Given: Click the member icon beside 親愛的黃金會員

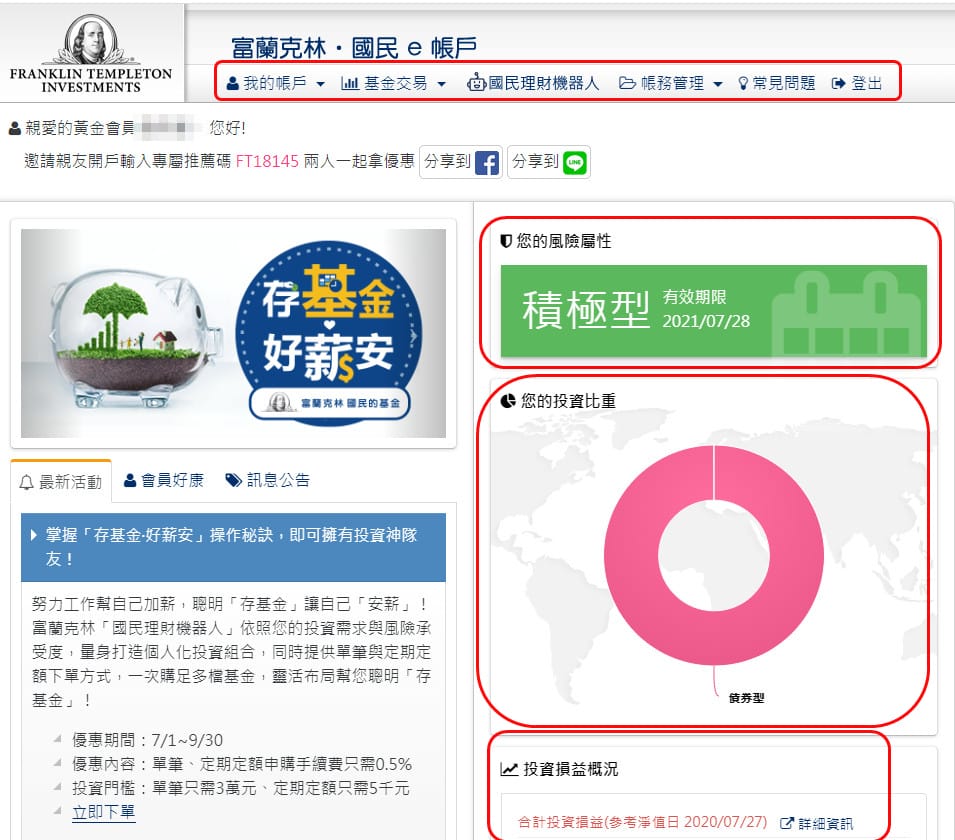Looking at the screenshot, I should [x=15, y=129].
